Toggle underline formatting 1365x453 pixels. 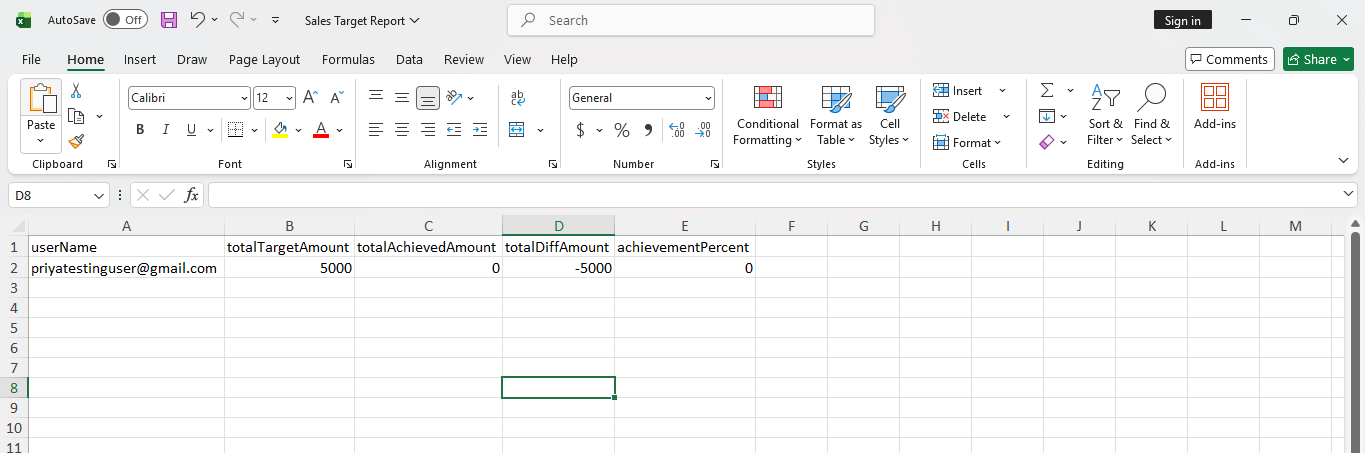point(190,130)
